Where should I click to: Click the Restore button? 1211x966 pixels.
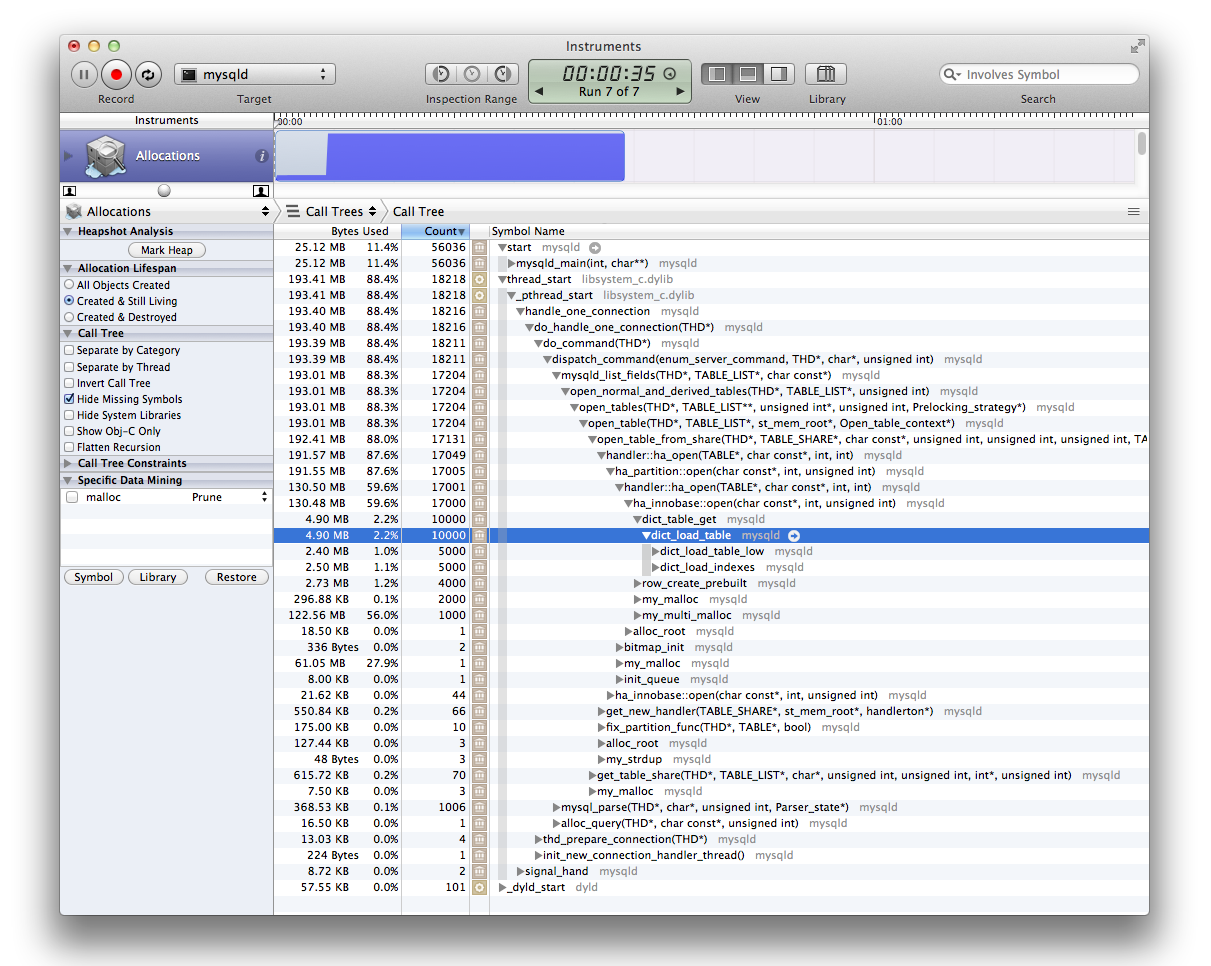(x=237, y=577)
